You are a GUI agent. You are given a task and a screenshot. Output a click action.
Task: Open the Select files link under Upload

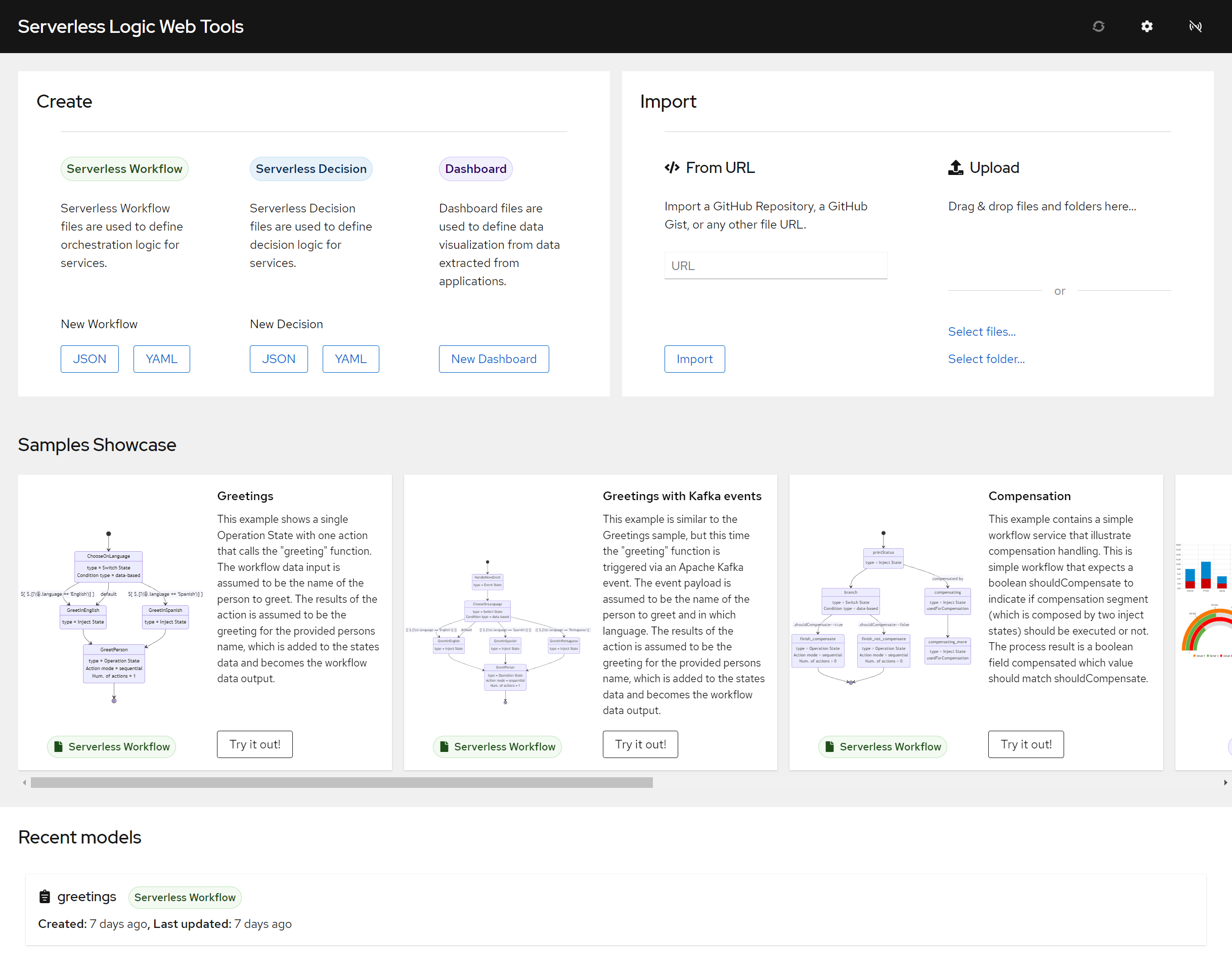click(981, 331)
